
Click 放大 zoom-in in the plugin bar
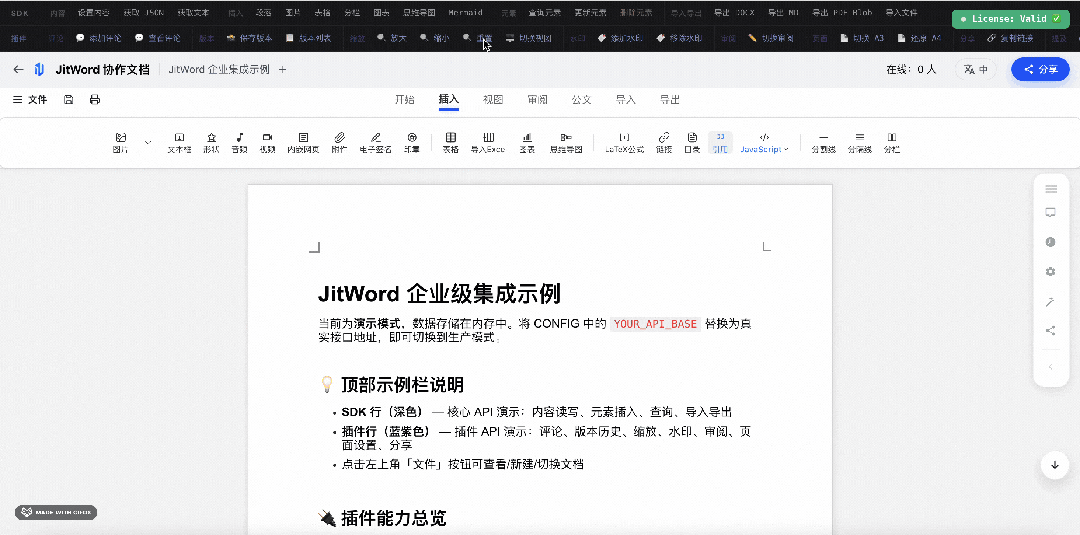tap(392, 39)
